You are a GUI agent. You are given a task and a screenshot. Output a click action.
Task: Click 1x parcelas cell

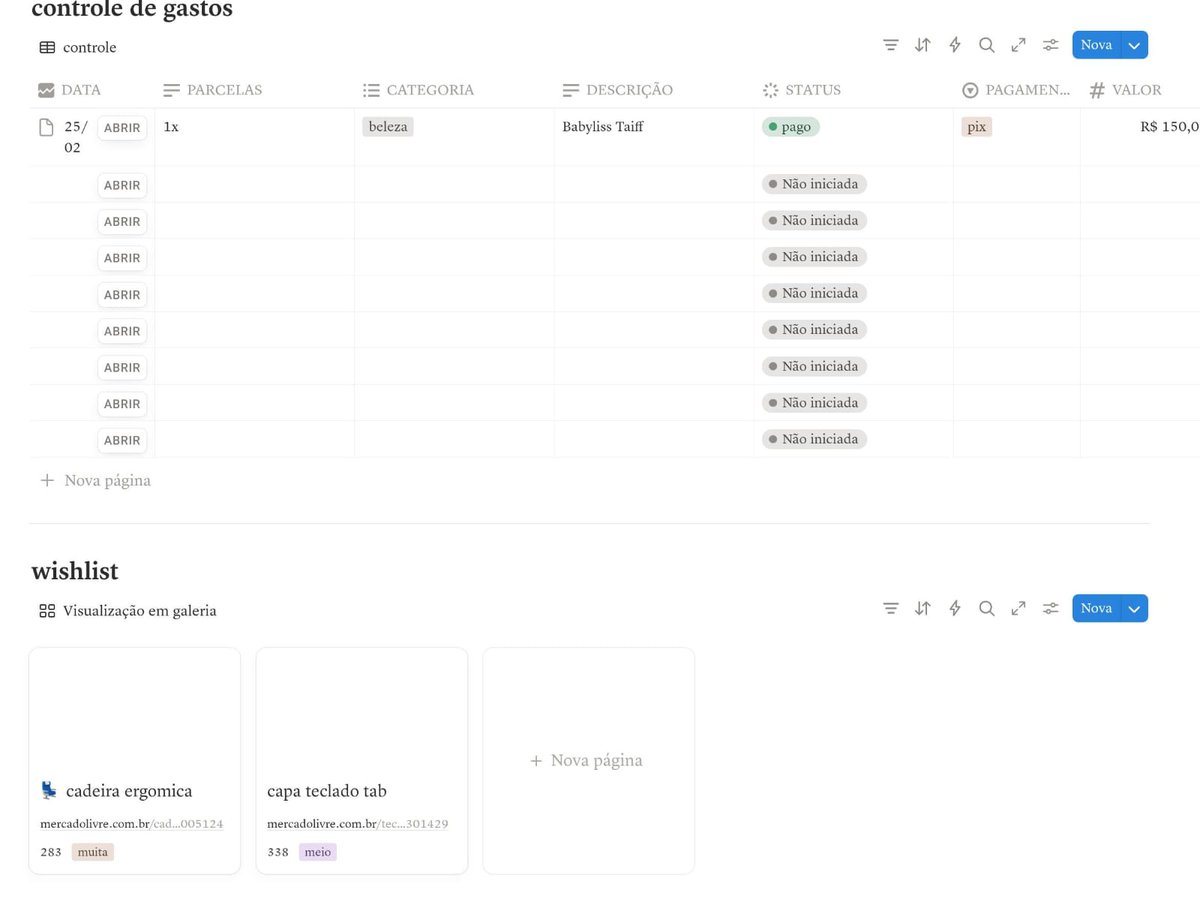(x=255, y=137)
